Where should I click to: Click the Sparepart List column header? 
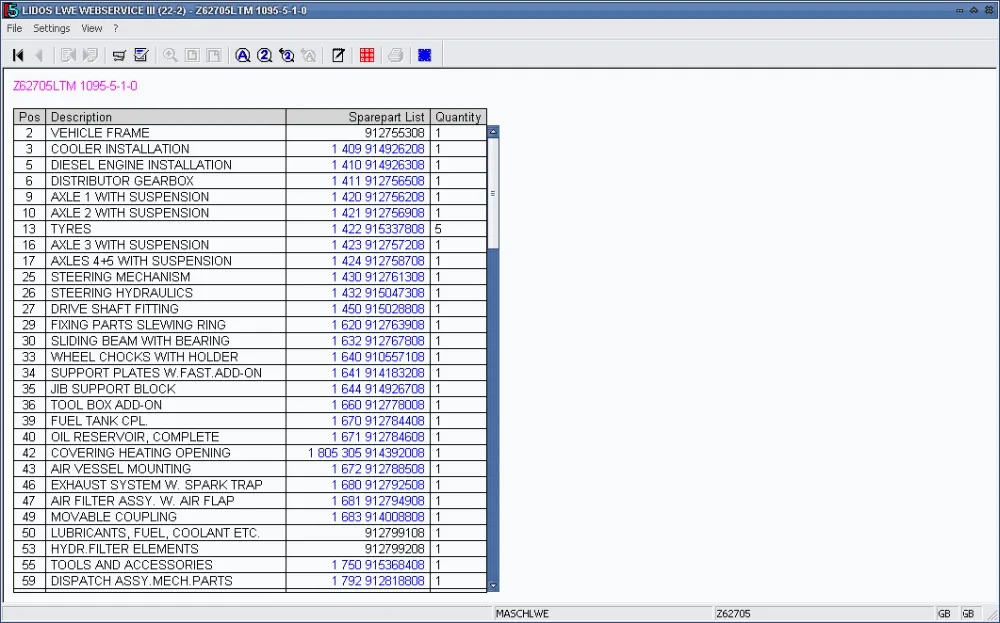coord(358,117)
